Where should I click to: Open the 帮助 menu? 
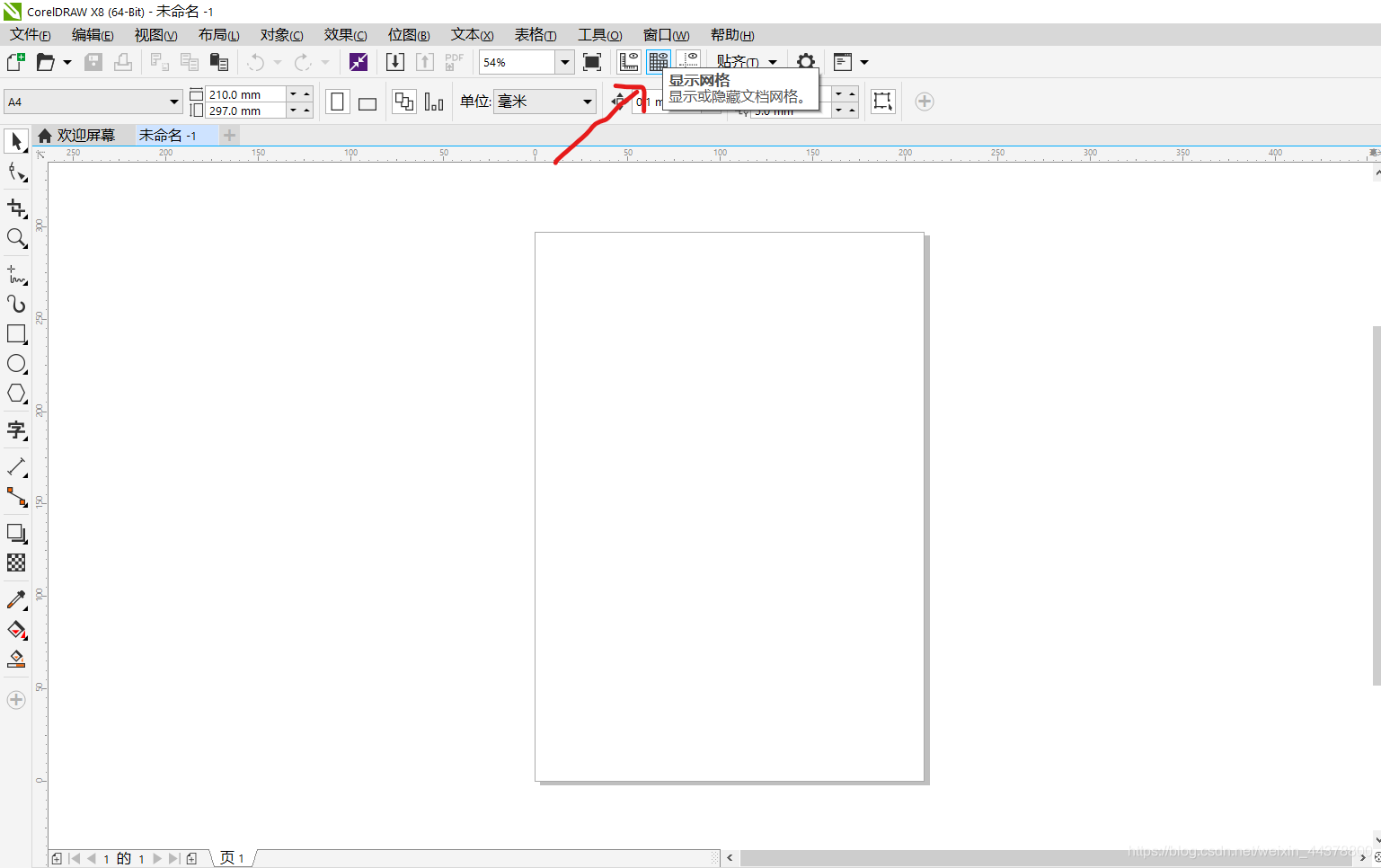point(732,35)
